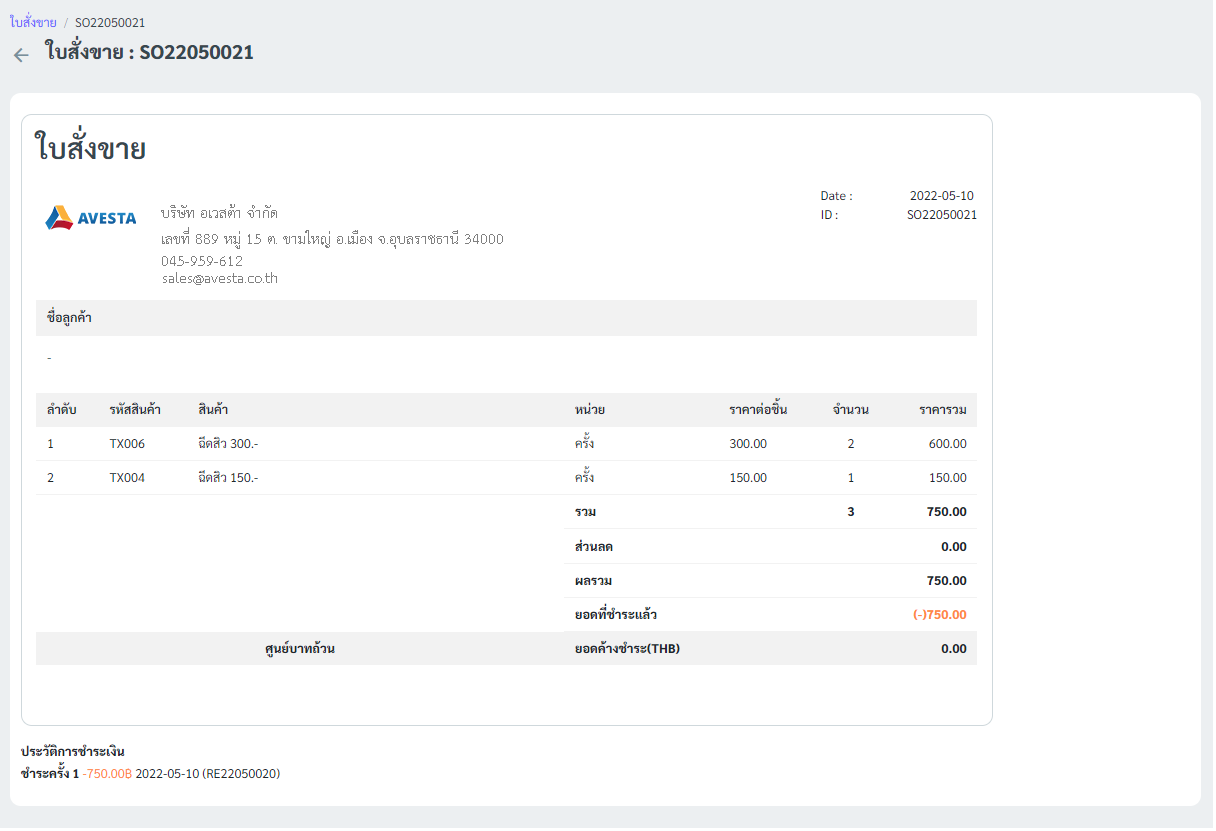The height and width of the screenshot is (831, 1216).
Task: Click the ฉีดสิว 150.- product name
Action: (228, 478)
